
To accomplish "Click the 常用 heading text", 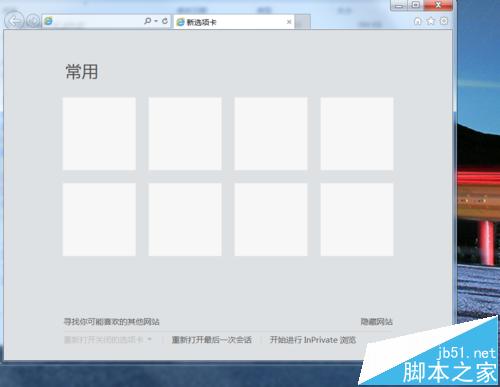I will [82, 72].
